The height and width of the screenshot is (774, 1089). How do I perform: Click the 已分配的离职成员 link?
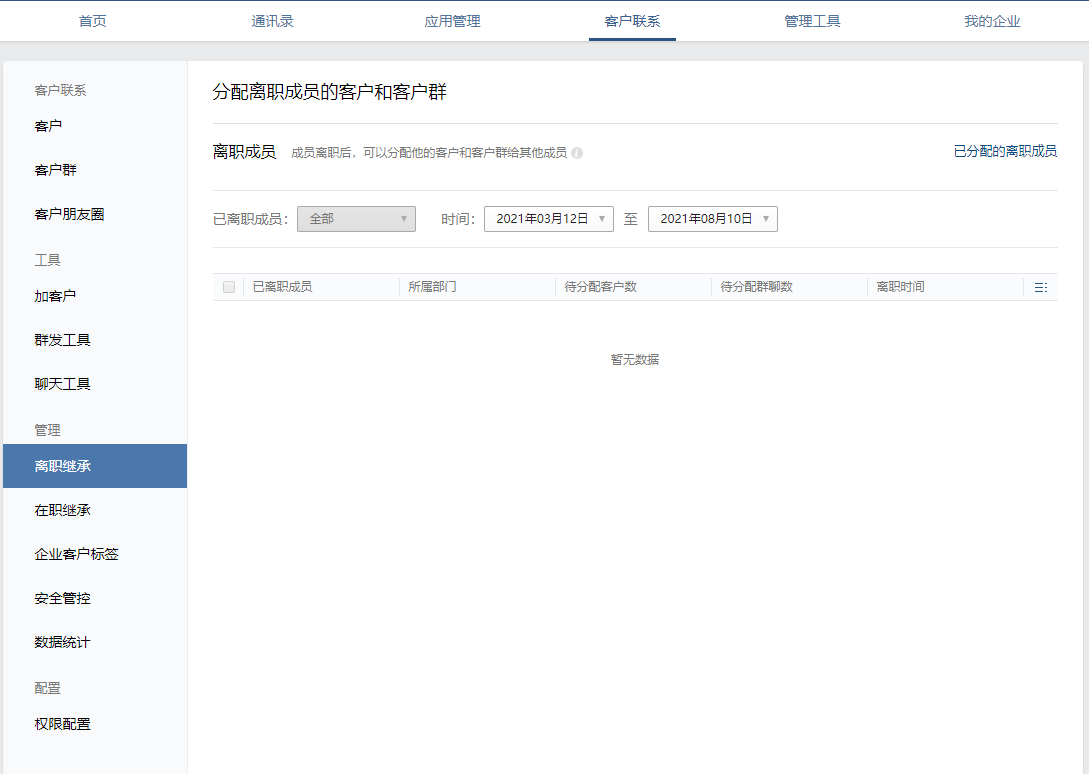[x=1004, y=152]
